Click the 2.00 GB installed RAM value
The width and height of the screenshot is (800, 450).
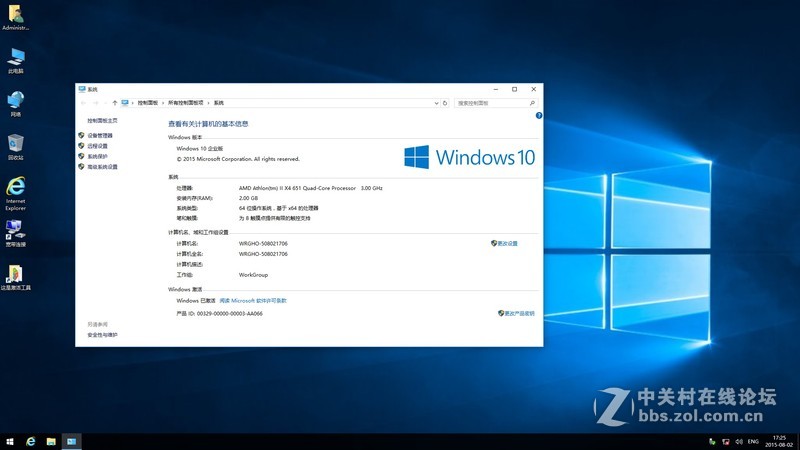[x=248, y=198]
